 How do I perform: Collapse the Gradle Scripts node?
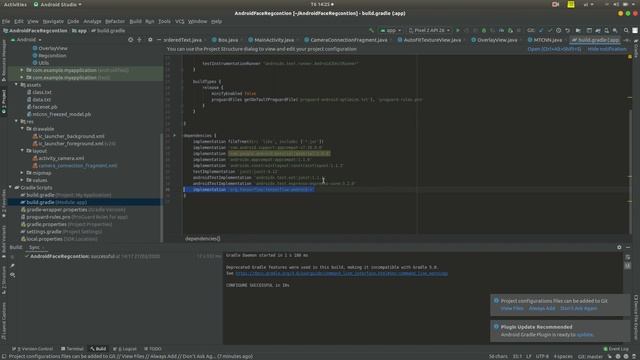click(x=10, y=187)
